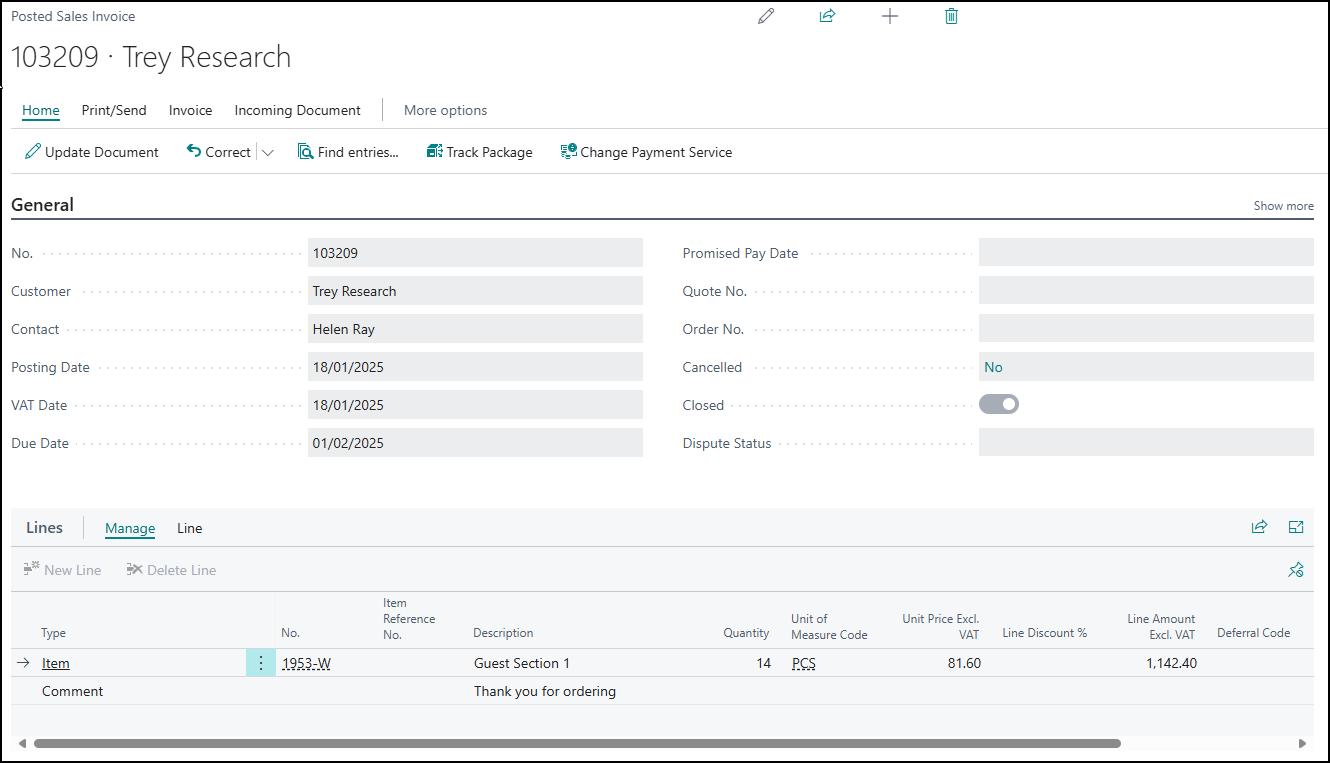
Task: Click description Guest Section 1
Action: 522,663
